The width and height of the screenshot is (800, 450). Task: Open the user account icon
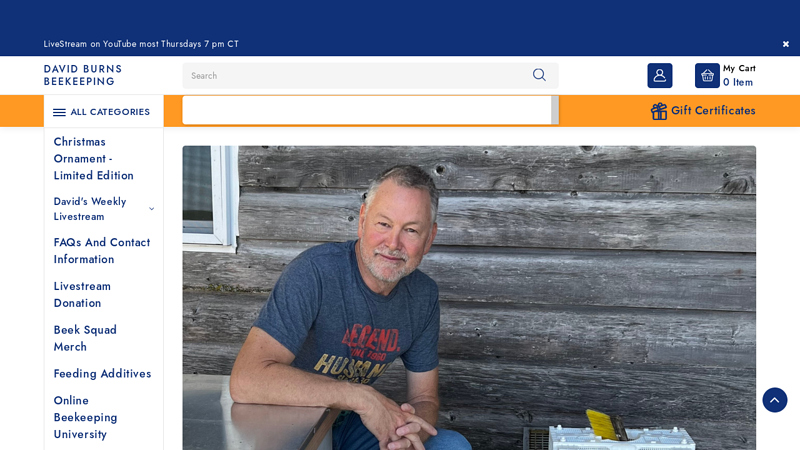pos(660,76)
